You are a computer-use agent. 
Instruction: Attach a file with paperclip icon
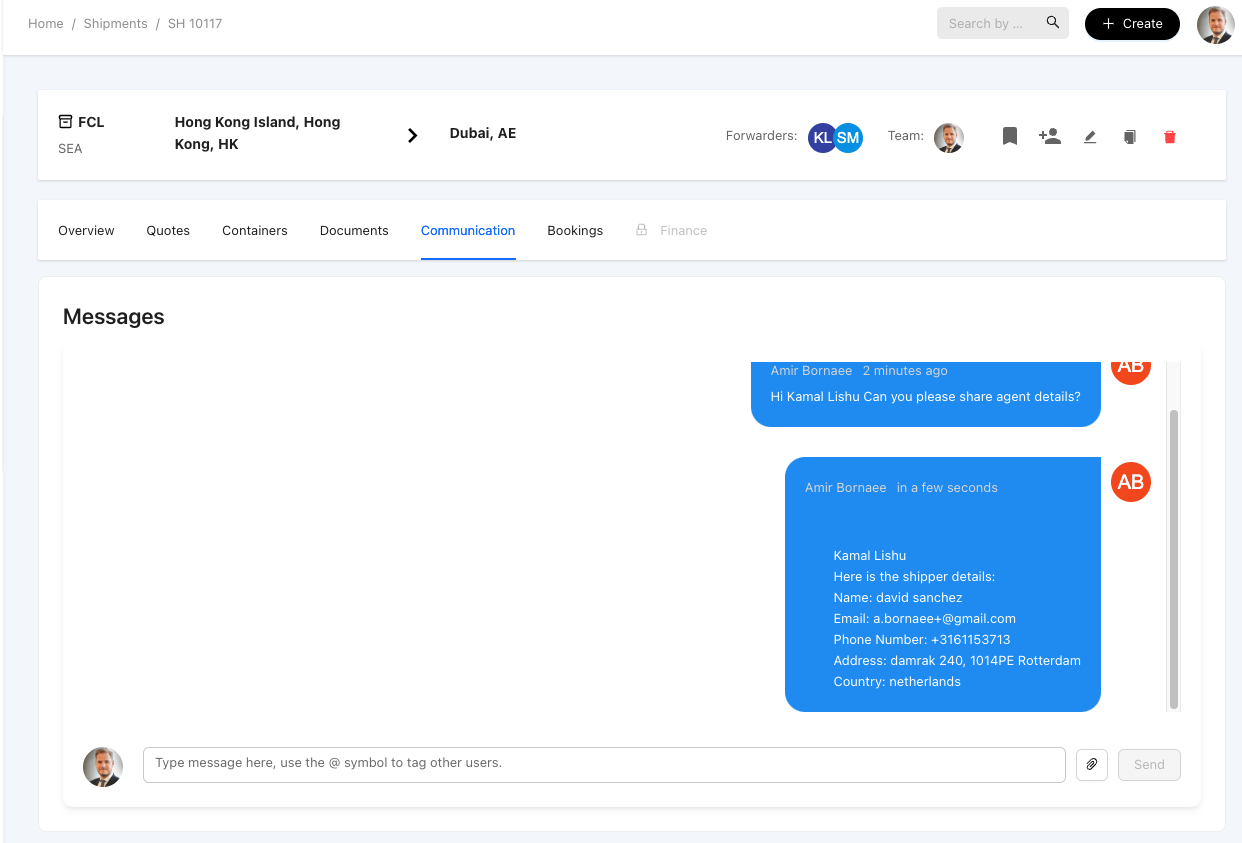(1092, 765)
